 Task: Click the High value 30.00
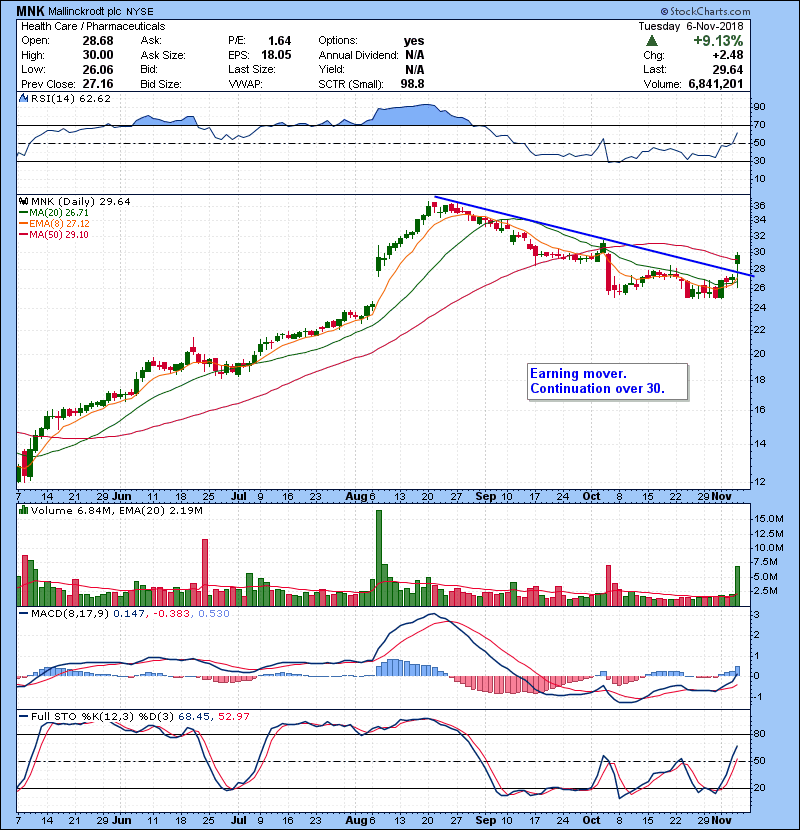pos(98,55)
